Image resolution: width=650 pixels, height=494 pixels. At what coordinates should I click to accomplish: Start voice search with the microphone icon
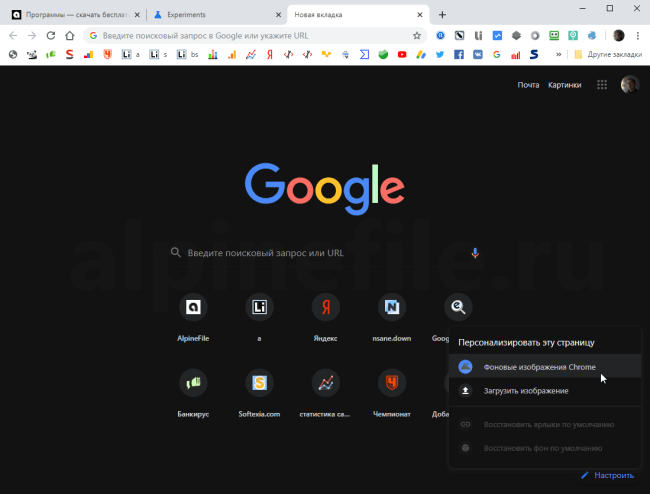pyautogui.click(x=475, y=253)
